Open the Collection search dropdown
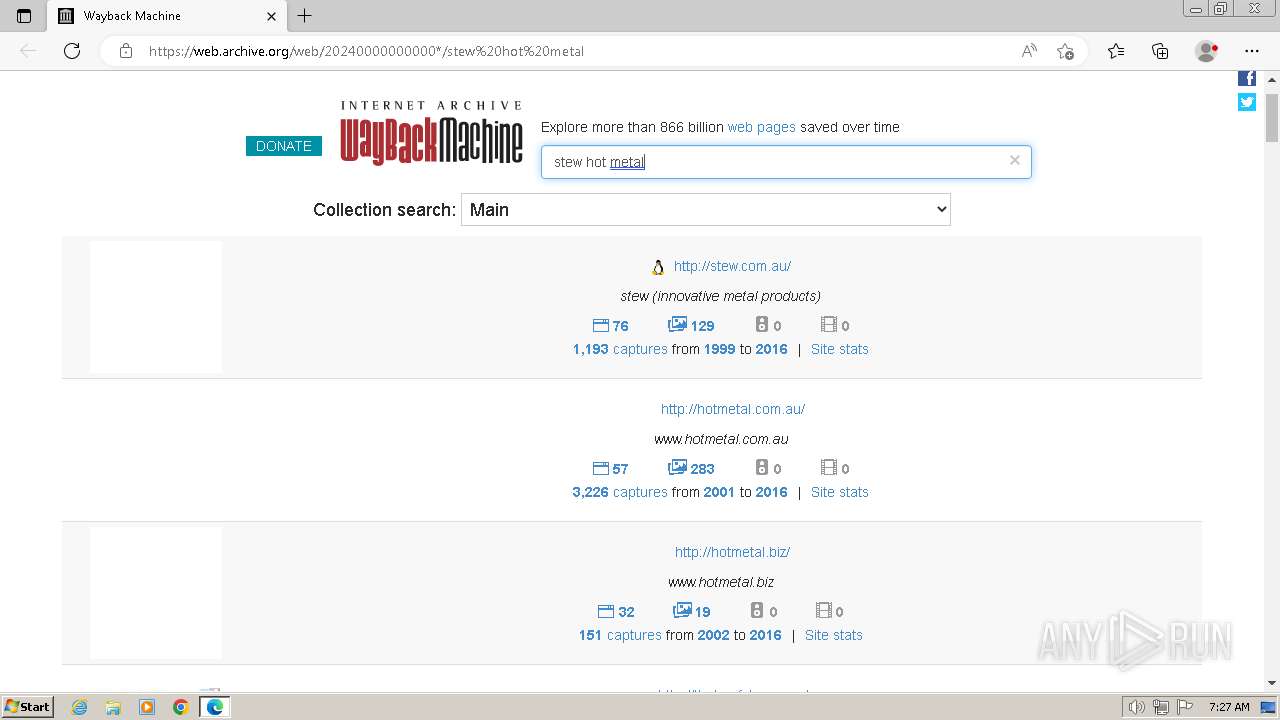 point(705,209)
